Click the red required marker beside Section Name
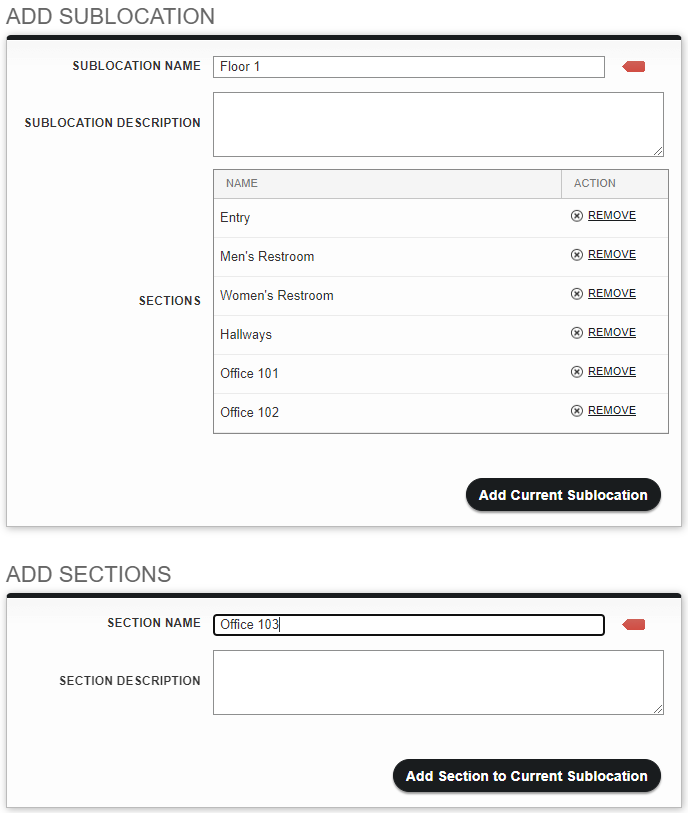Image resolution: width=688 pixels, height=813 pixels. [634, 624]
